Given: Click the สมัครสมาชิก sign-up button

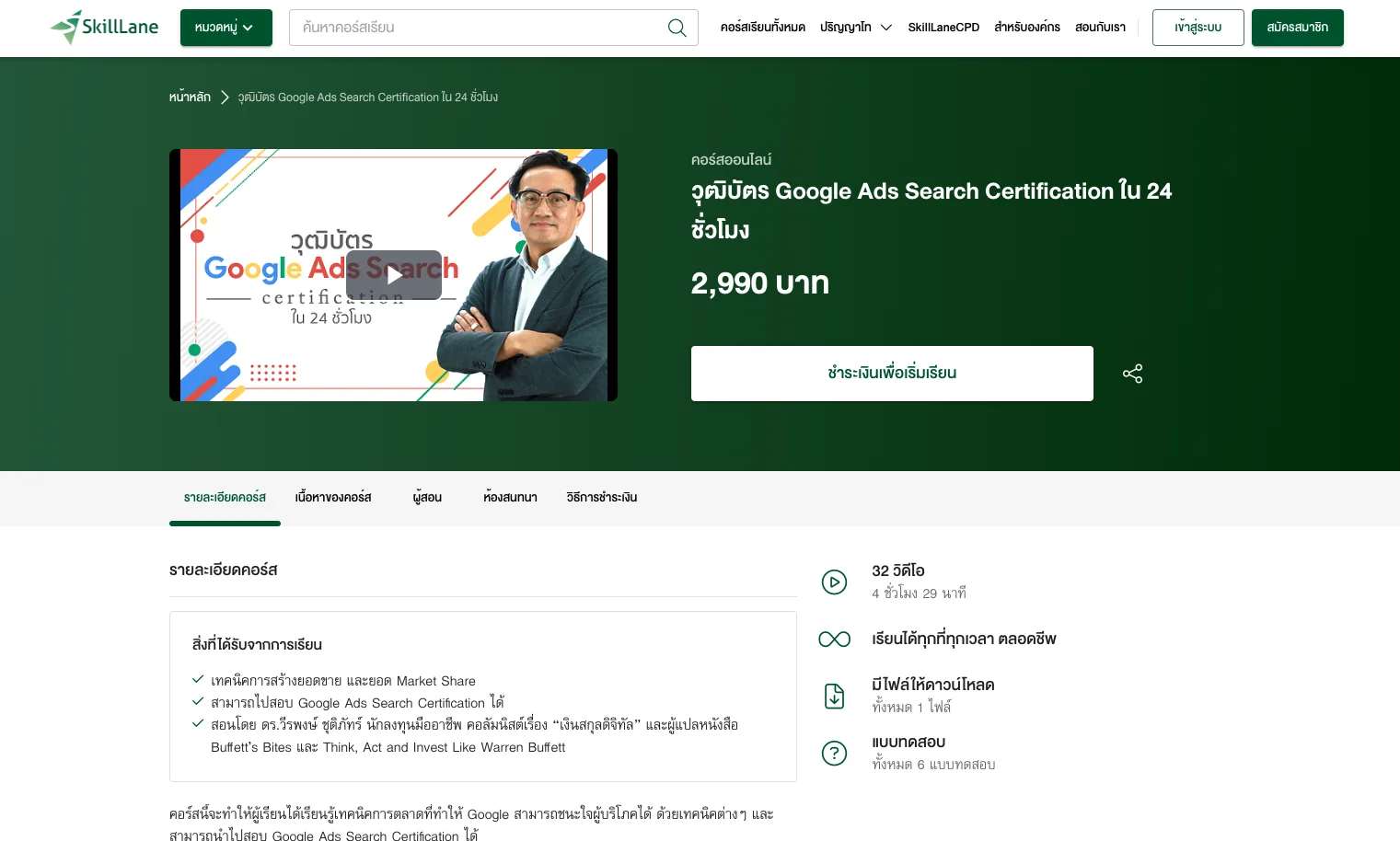Looking at the screenshot, I should click(1298, 28).
